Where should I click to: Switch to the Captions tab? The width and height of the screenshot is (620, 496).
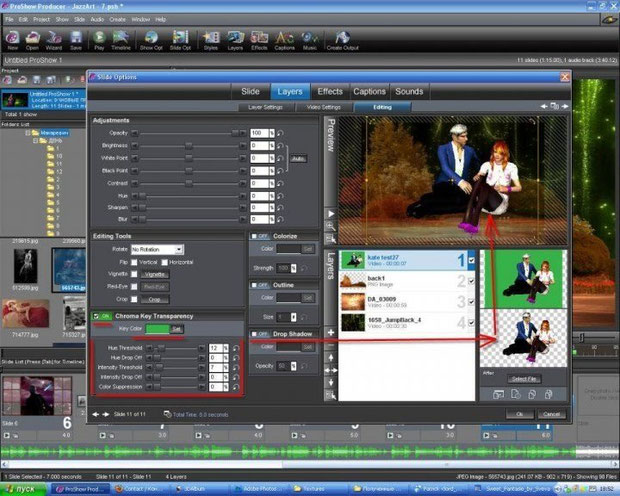(369, 91)
